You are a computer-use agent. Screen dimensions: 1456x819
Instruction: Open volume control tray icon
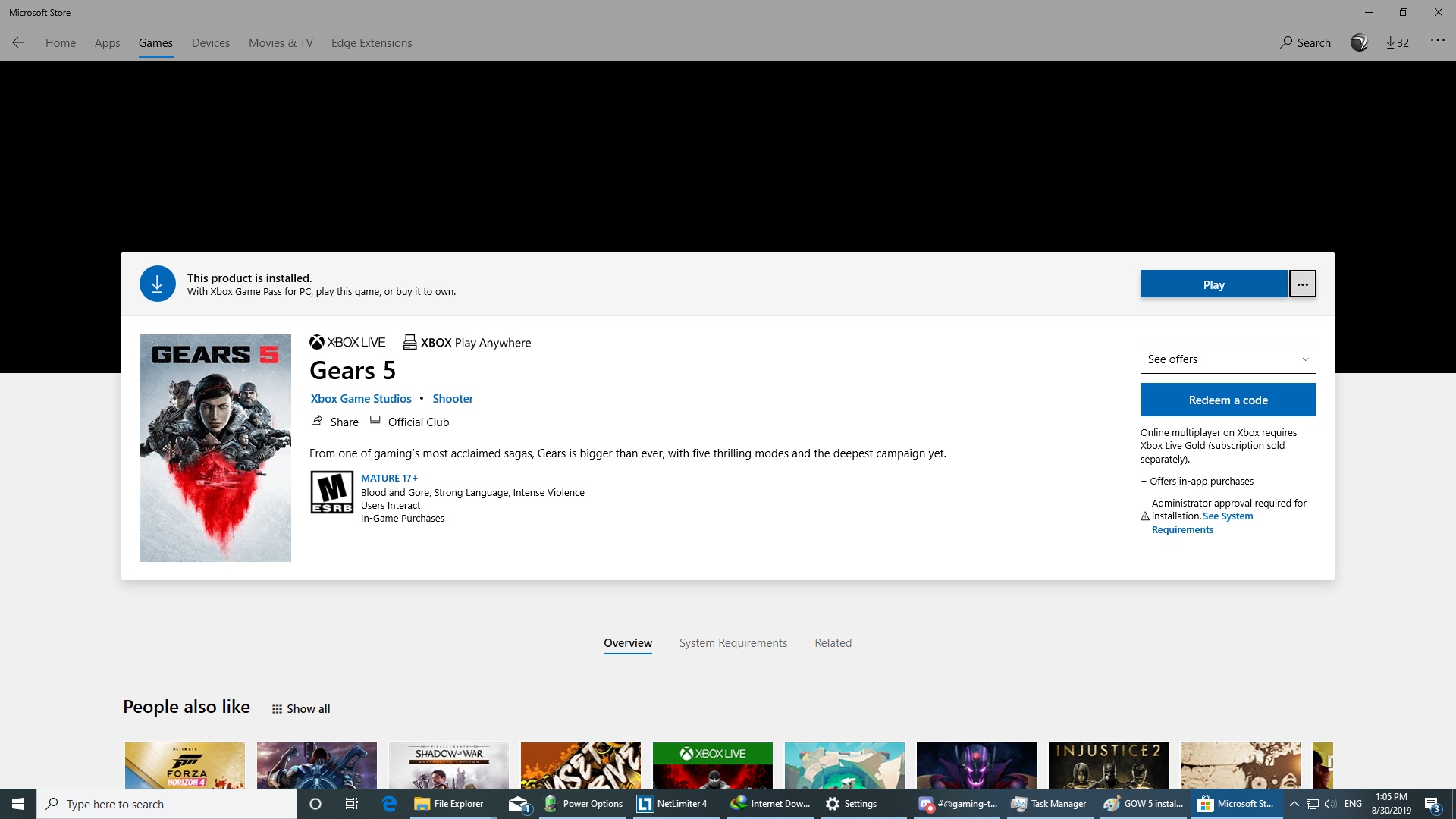click(1330, 804)
